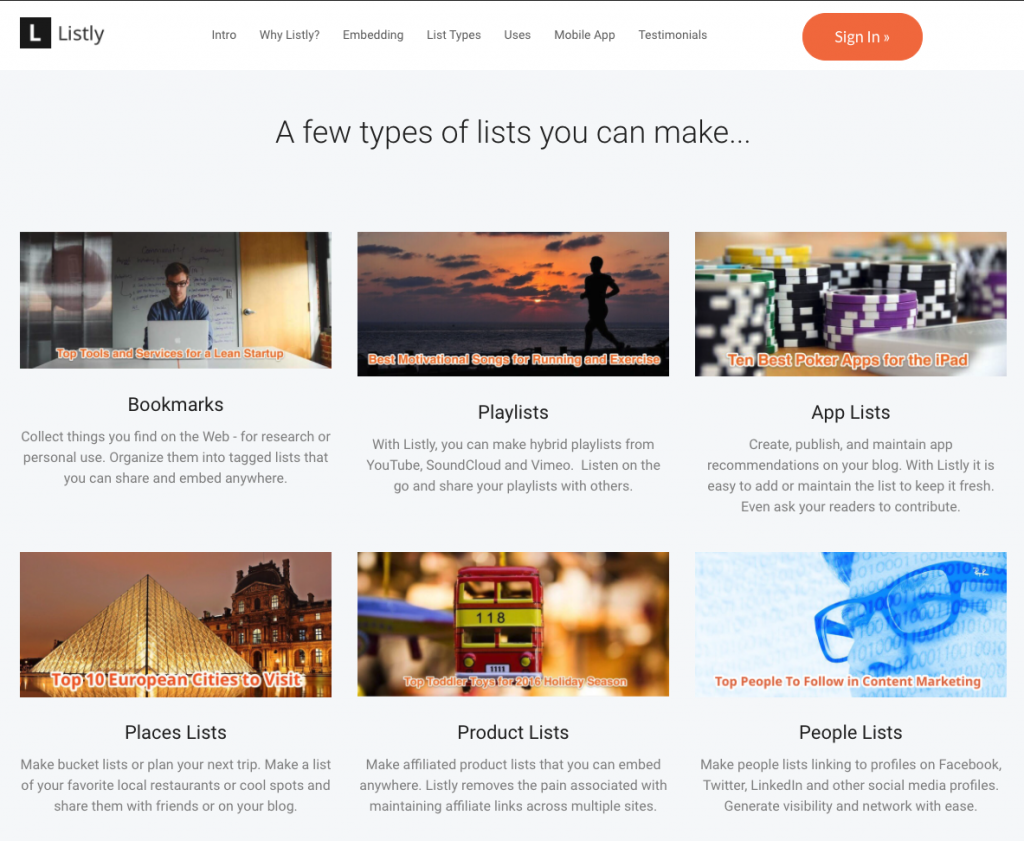Click the orange Sign In button
Image resolution: width=1024 pixels, height=841 pixels.
click(862, 37)
